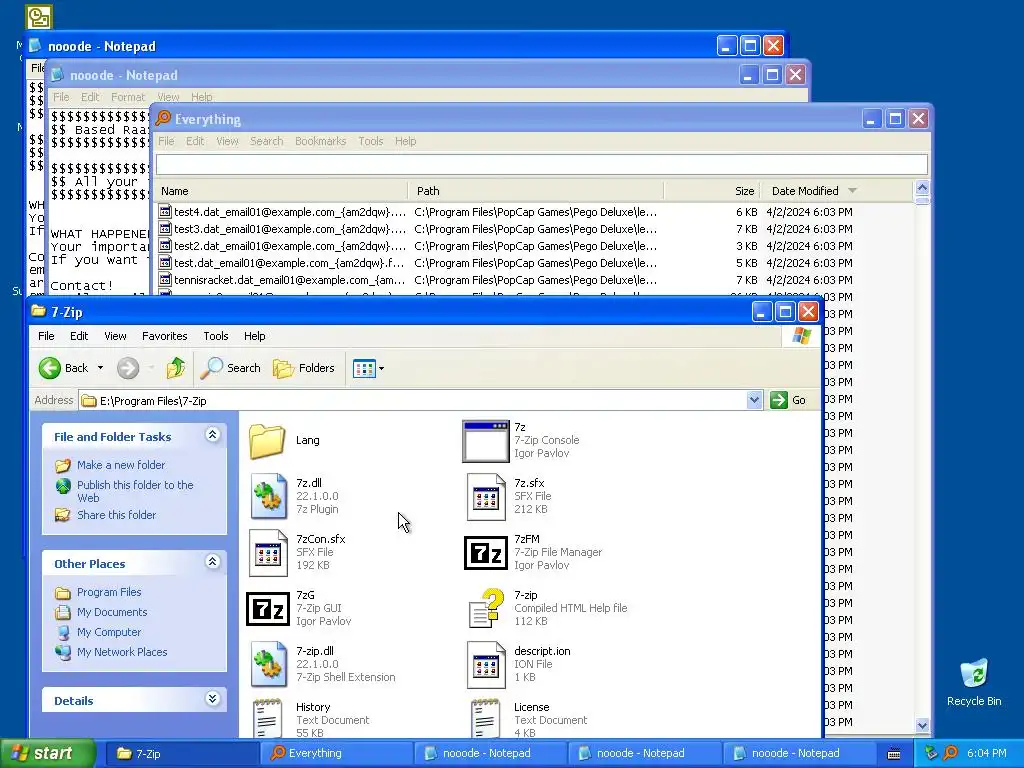Expand the Address bar dropdown
The height and width of the screenshot is (768, 1024).
click(x=754, y=400)
